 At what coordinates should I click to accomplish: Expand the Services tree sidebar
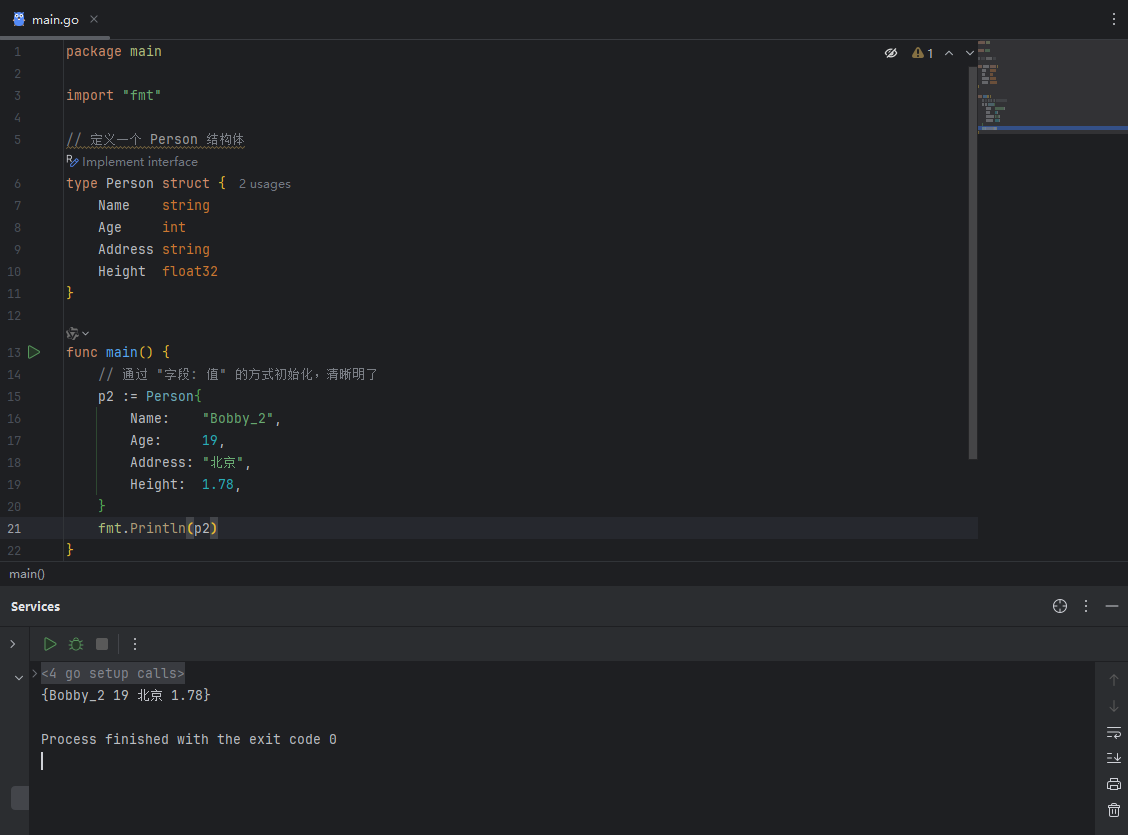(13, 644)
